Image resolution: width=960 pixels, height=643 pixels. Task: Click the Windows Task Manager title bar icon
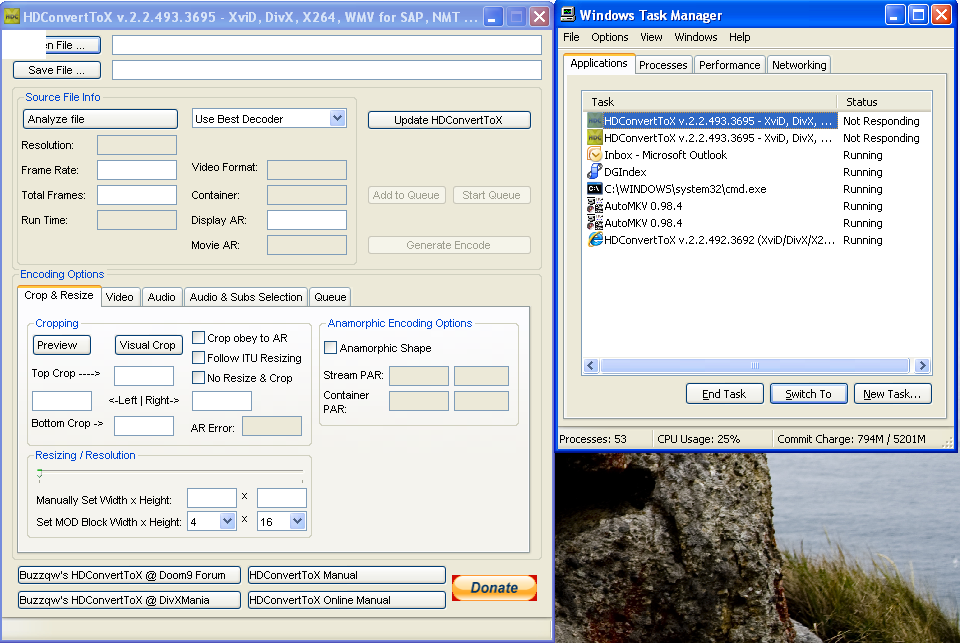568,15
